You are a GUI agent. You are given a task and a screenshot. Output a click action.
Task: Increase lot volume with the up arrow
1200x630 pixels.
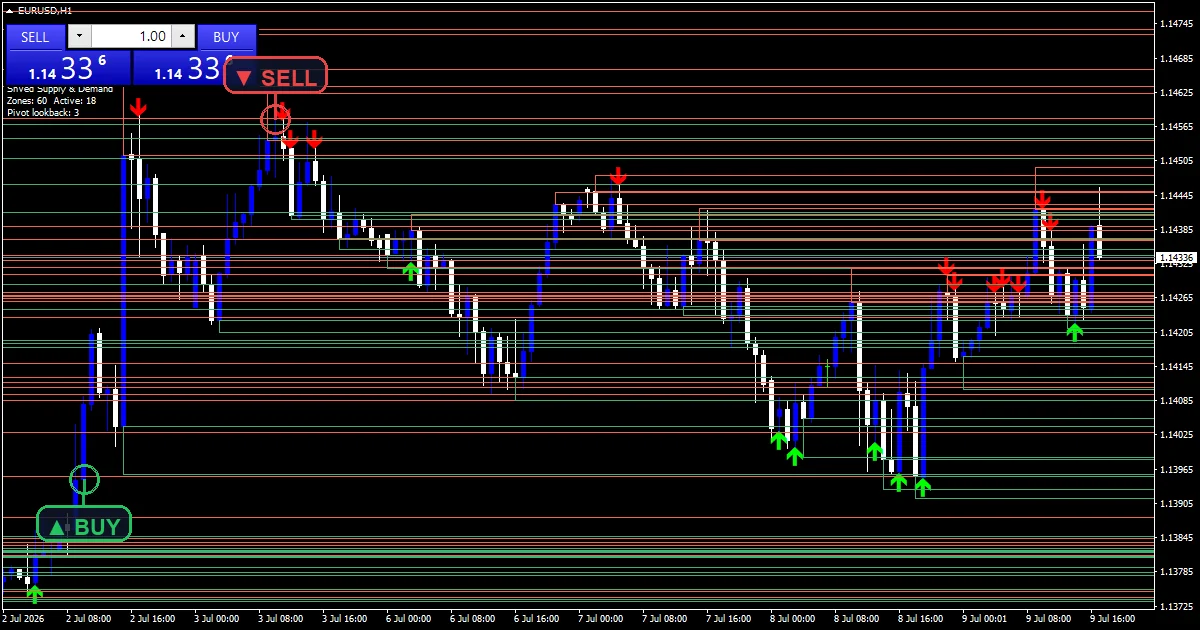coord(182,37)
